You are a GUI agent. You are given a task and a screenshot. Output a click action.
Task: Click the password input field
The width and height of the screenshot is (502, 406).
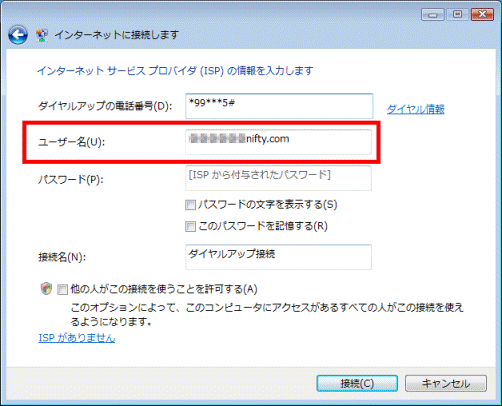click(278, 178)
